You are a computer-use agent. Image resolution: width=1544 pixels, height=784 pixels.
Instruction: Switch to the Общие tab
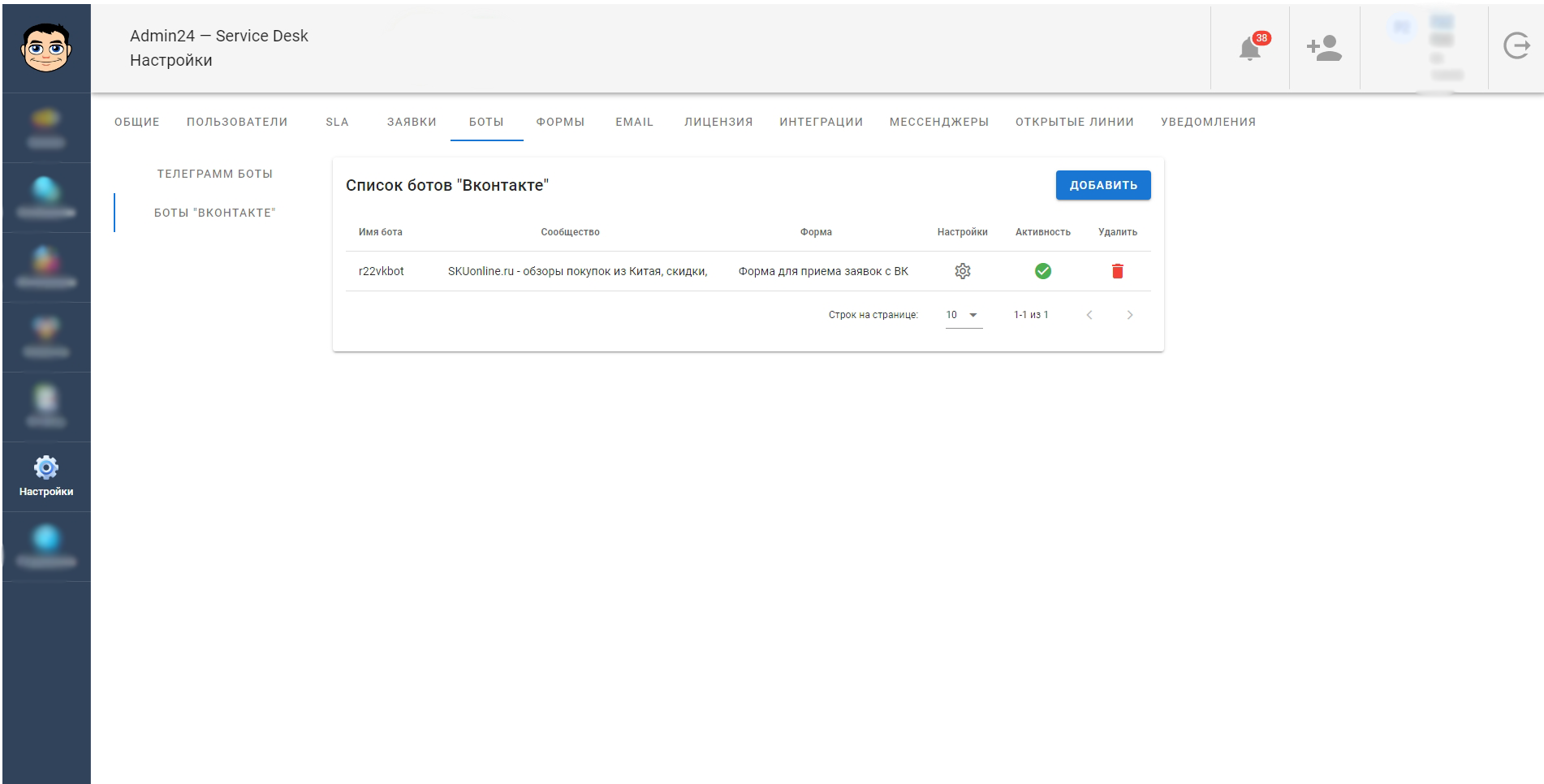137,122
